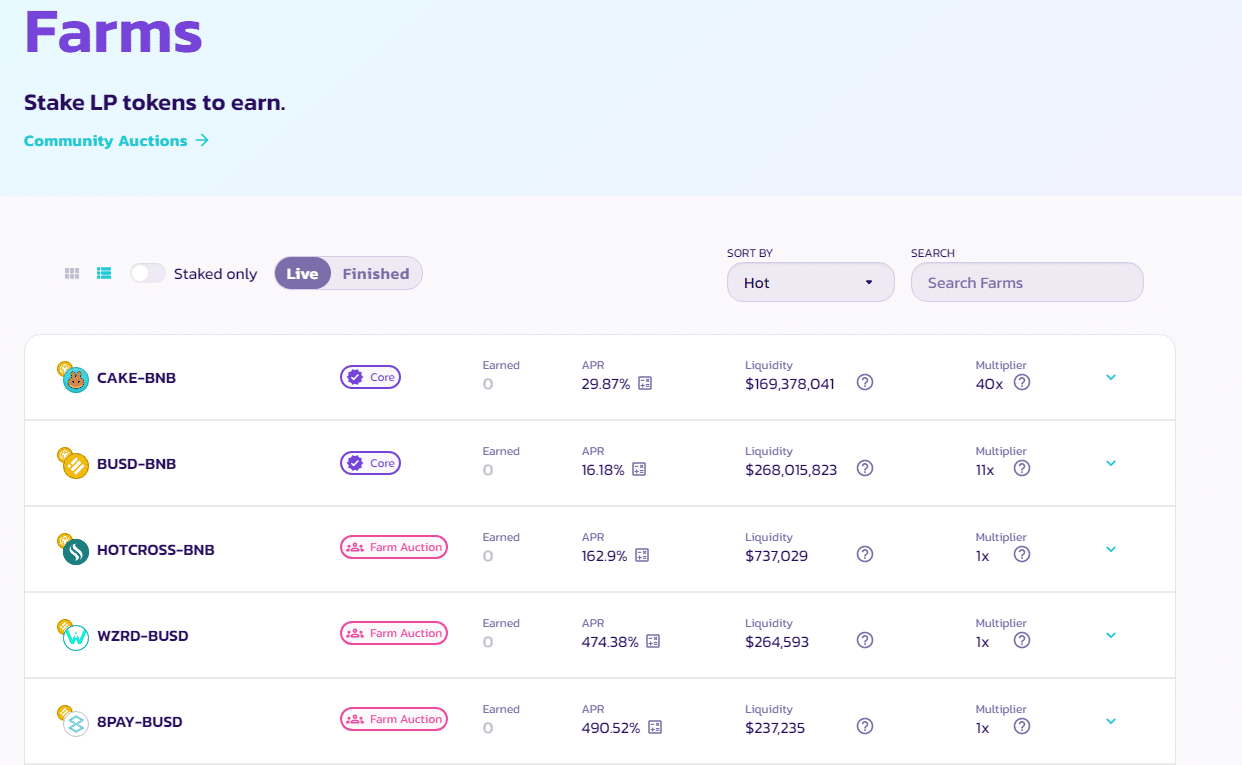Click multiplier help icon for 8PAY-BUSD
The height and width of the screenshot is (765, 1242).
point(1021,726)
